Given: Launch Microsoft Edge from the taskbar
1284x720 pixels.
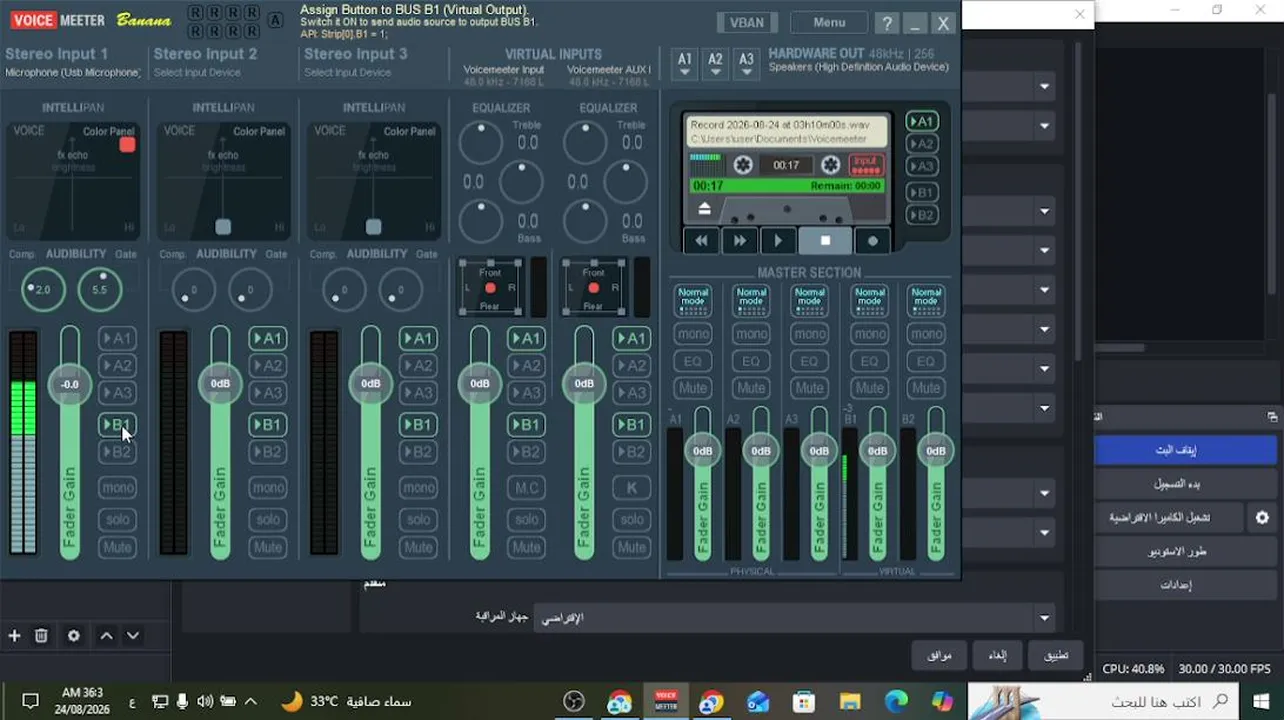Looking at the screenshot, I should coord(896,701).
